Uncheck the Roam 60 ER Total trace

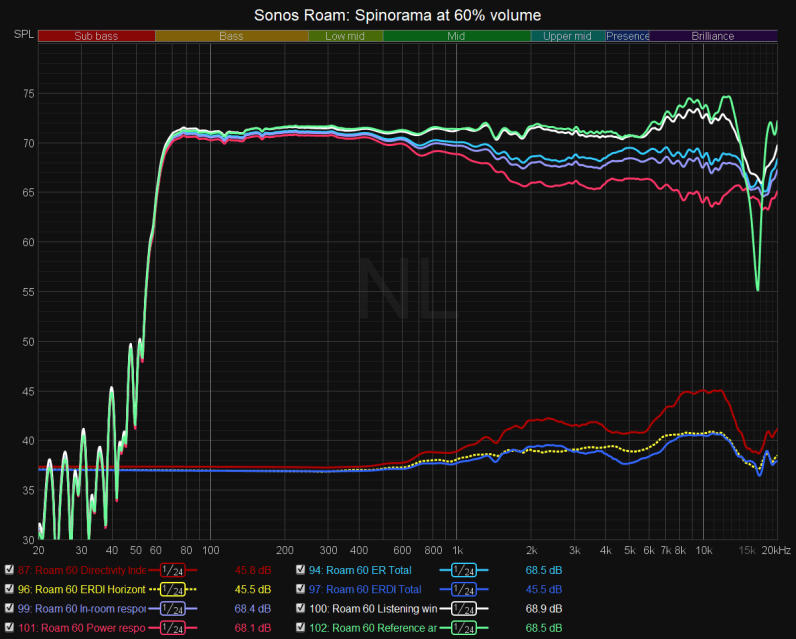[x=300, y=569]
